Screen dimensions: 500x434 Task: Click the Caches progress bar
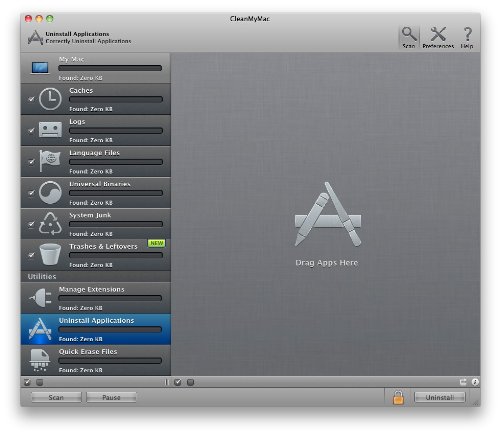coord(116,99)
